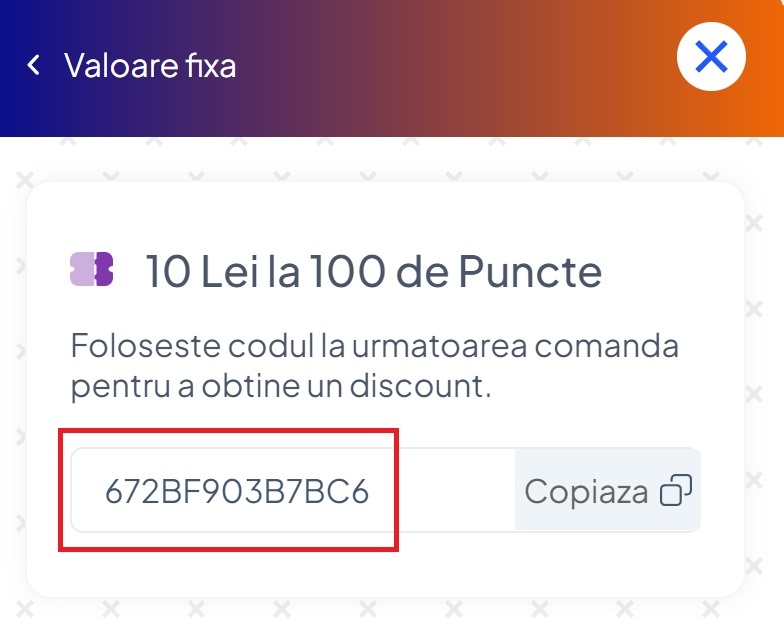Click the number 100 in the heading

pyautogui.click(x=348, y=271)
